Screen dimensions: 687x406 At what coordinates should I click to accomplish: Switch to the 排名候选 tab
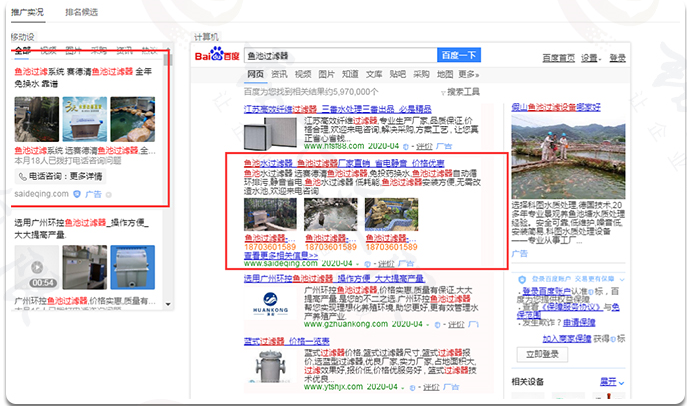coord(81,12)
